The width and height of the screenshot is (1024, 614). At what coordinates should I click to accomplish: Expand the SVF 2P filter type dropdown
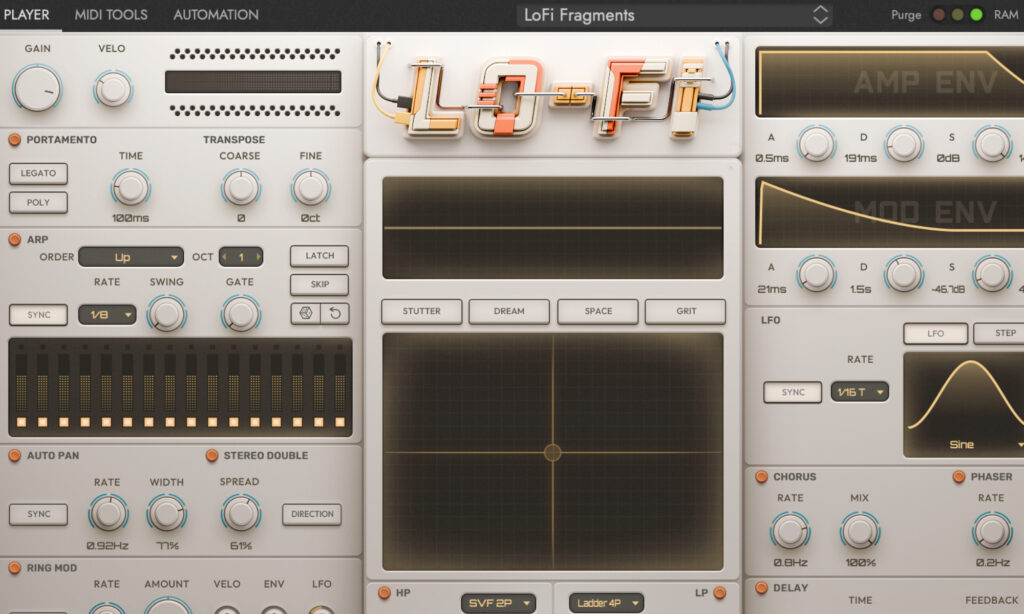tap(497, 603)
